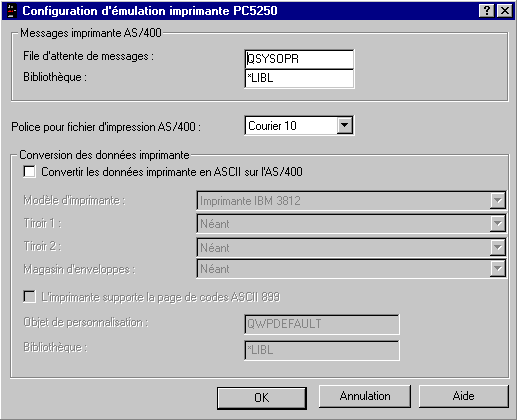The image size is (517, 420).
Task: Expand the Magasin d'enveloppes dropdown
Action: [x=497, y=268]
